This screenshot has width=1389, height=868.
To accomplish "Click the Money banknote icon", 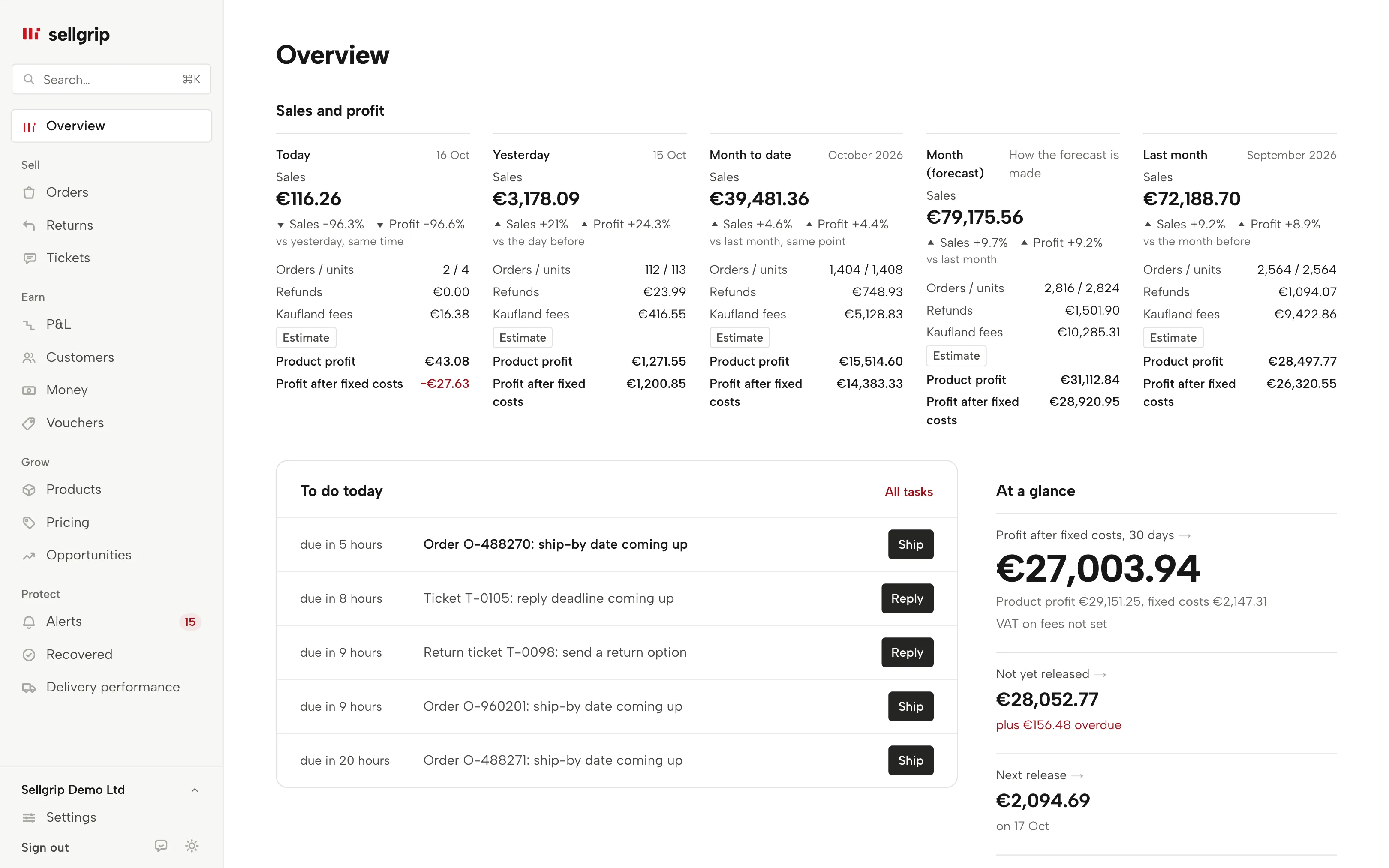I will [29, 390].
